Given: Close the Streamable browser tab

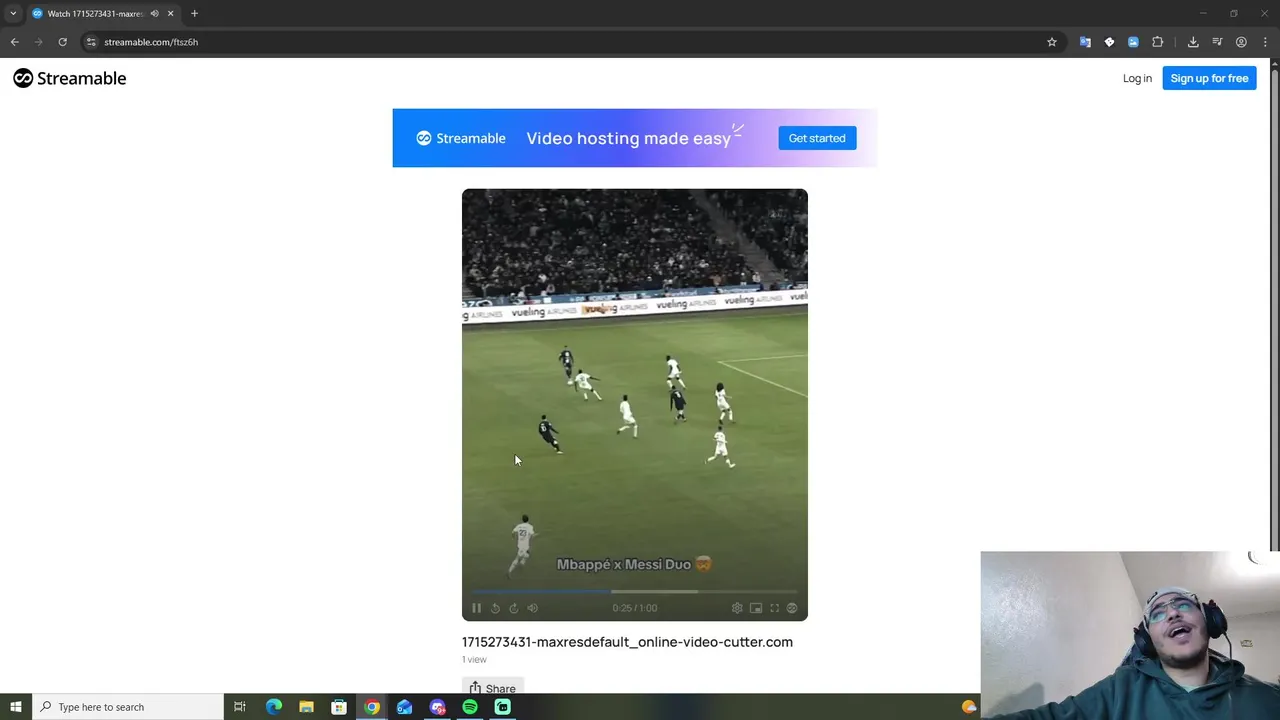Looking at the screenshot, I should click(170, 13).
